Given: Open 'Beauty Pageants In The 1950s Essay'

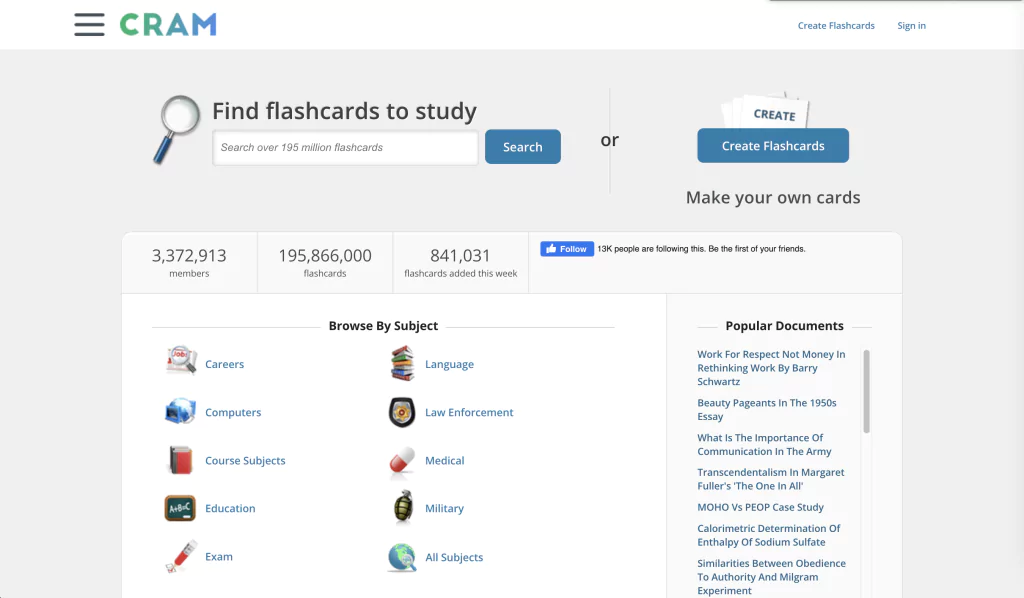Looking at the screenshot, I should click(x=767, y=410).
